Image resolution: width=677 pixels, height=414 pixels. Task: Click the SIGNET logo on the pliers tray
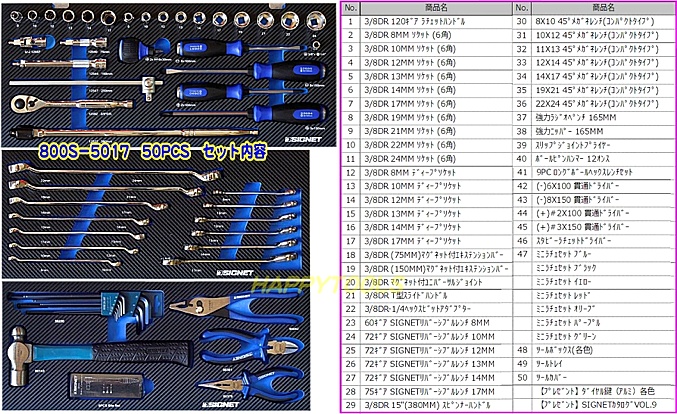(220, 404)
